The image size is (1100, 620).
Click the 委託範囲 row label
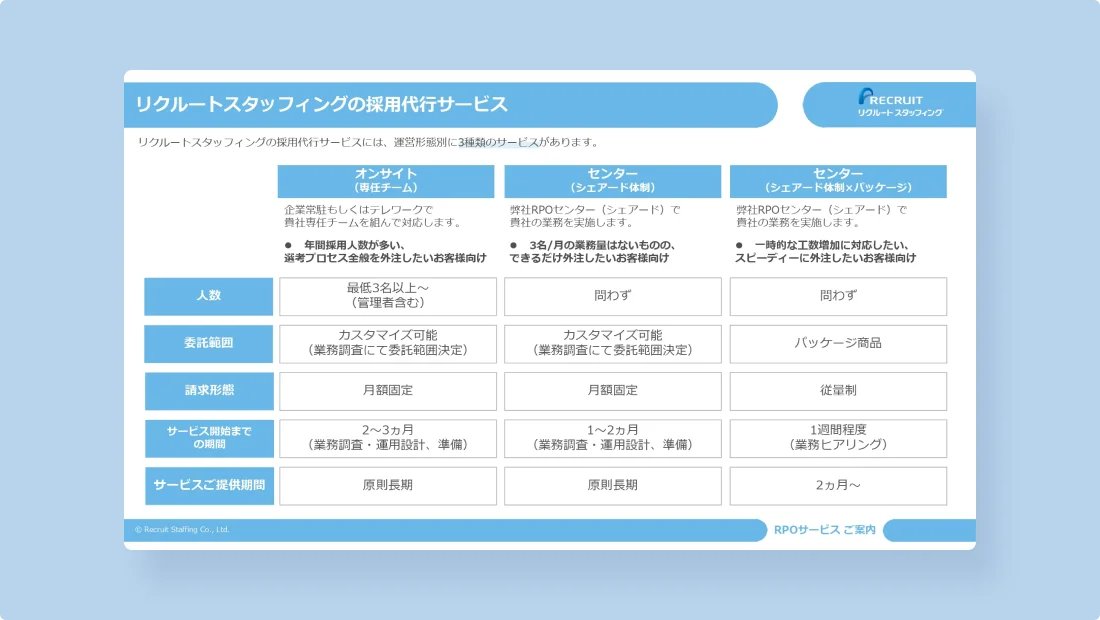tap(209, 343)
